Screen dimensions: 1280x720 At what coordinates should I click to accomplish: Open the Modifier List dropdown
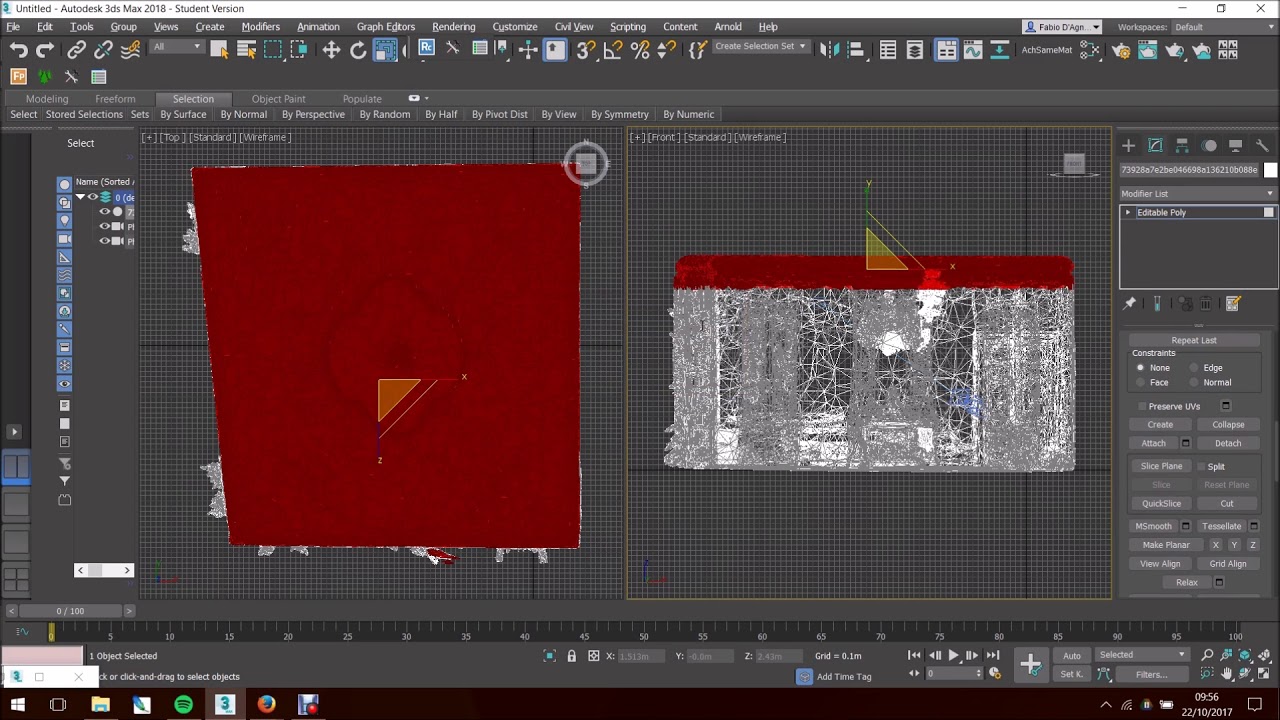click(1198, 194)
